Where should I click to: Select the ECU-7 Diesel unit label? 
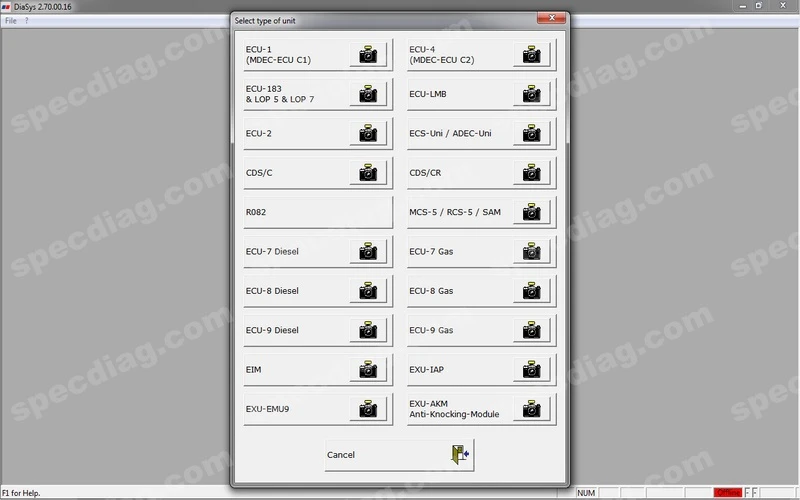(x=272, y=252)
